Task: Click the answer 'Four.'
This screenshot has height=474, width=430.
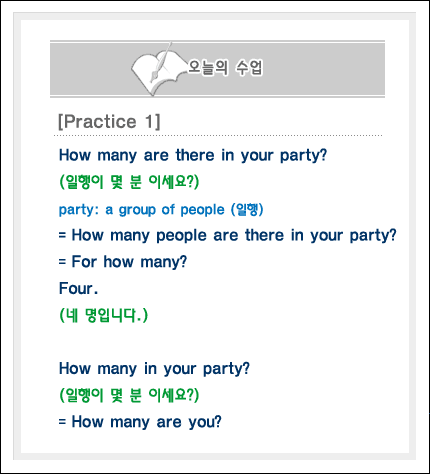Action: point(78,288)
